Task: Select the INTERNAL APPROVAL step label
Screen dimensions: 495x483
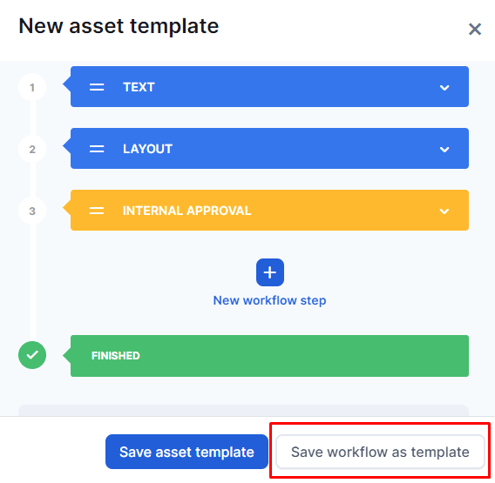Action: click(x=187, y=211)
